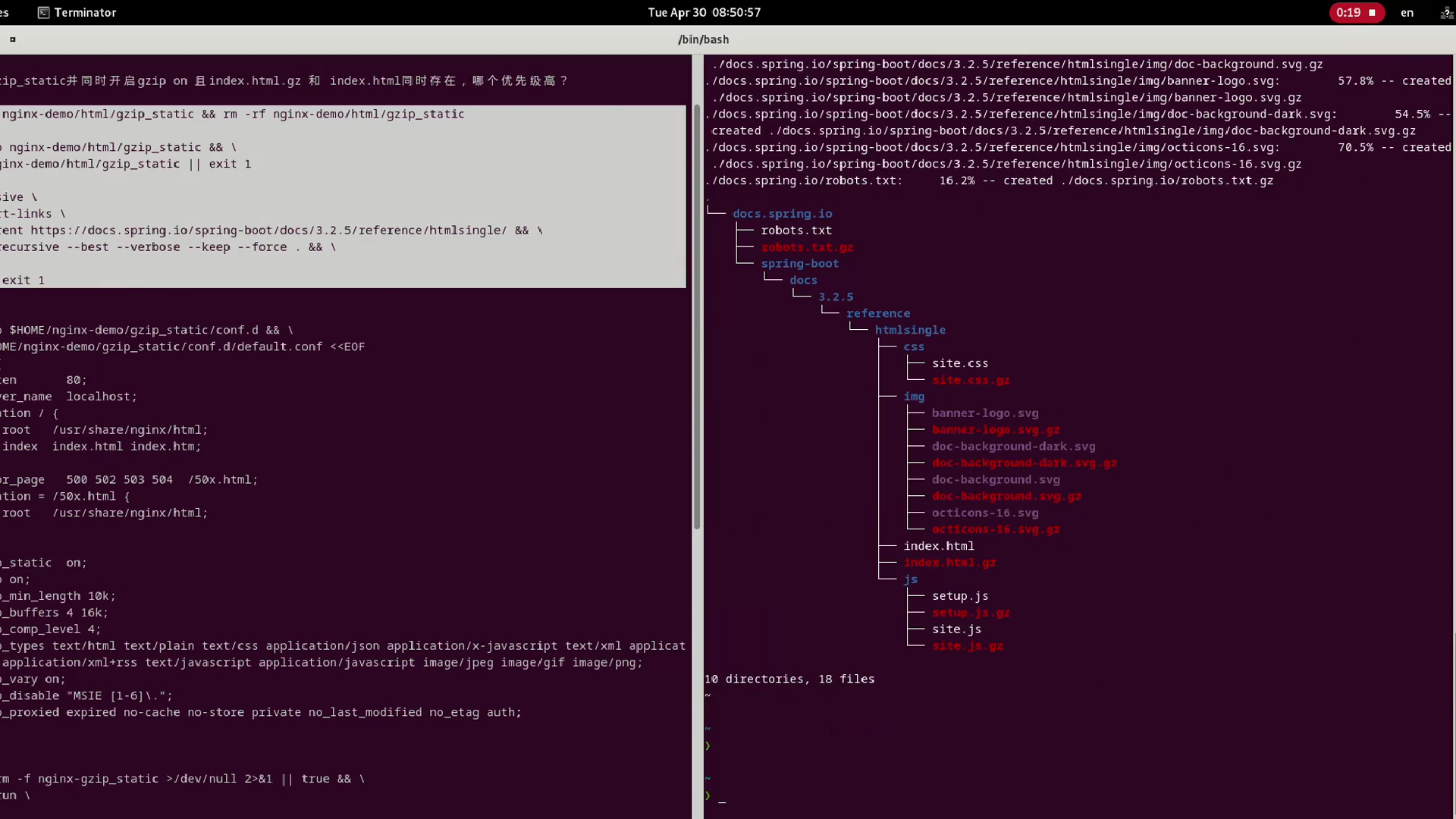The width and height of the screenshot is (1456, 819).
Task: Click the 'rm -f nginx-gzip_static' command line
Action: click(182, 779)
